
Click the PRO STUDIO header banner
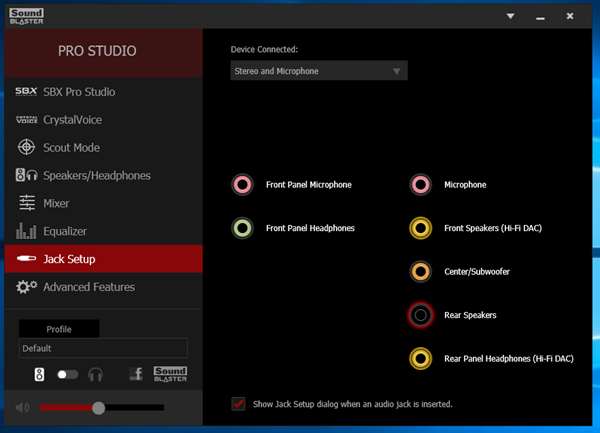point(104,53)
